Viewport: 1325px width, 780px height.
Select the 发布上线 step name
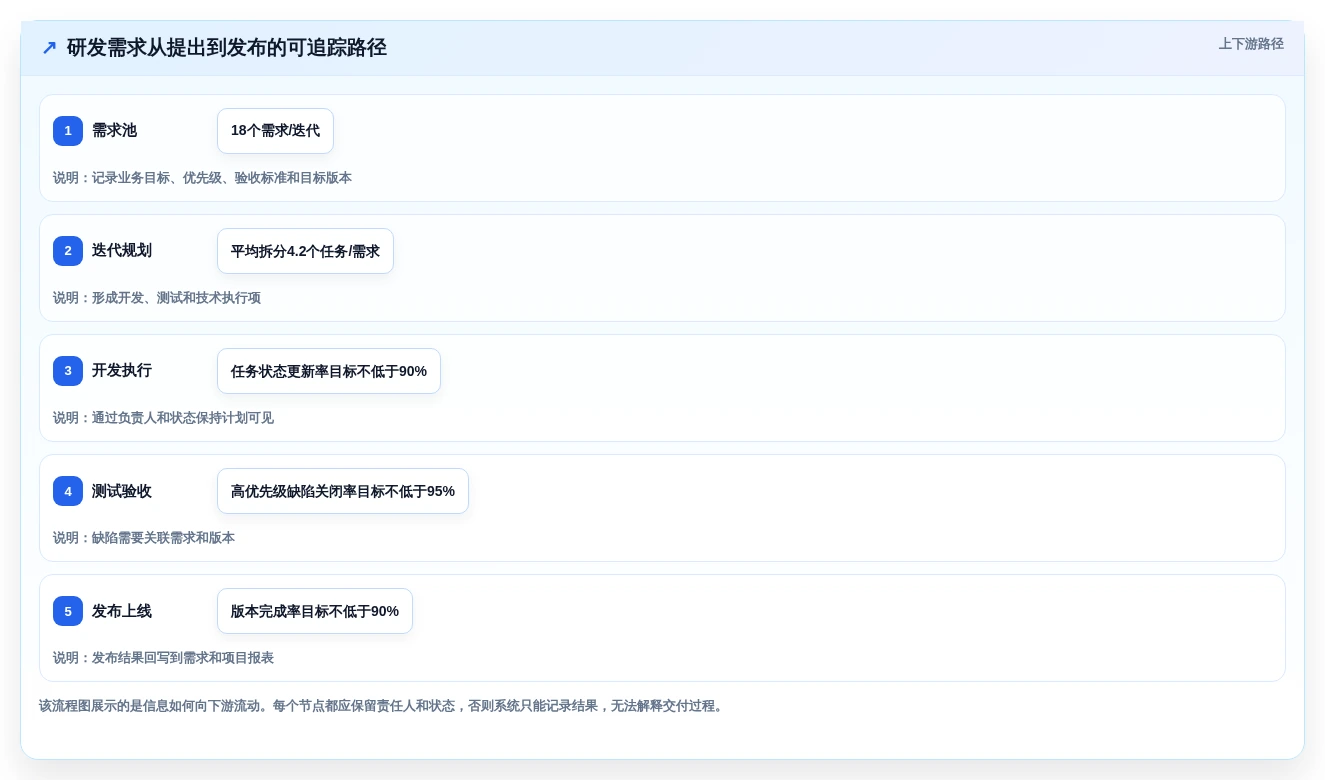click(122, 611)
